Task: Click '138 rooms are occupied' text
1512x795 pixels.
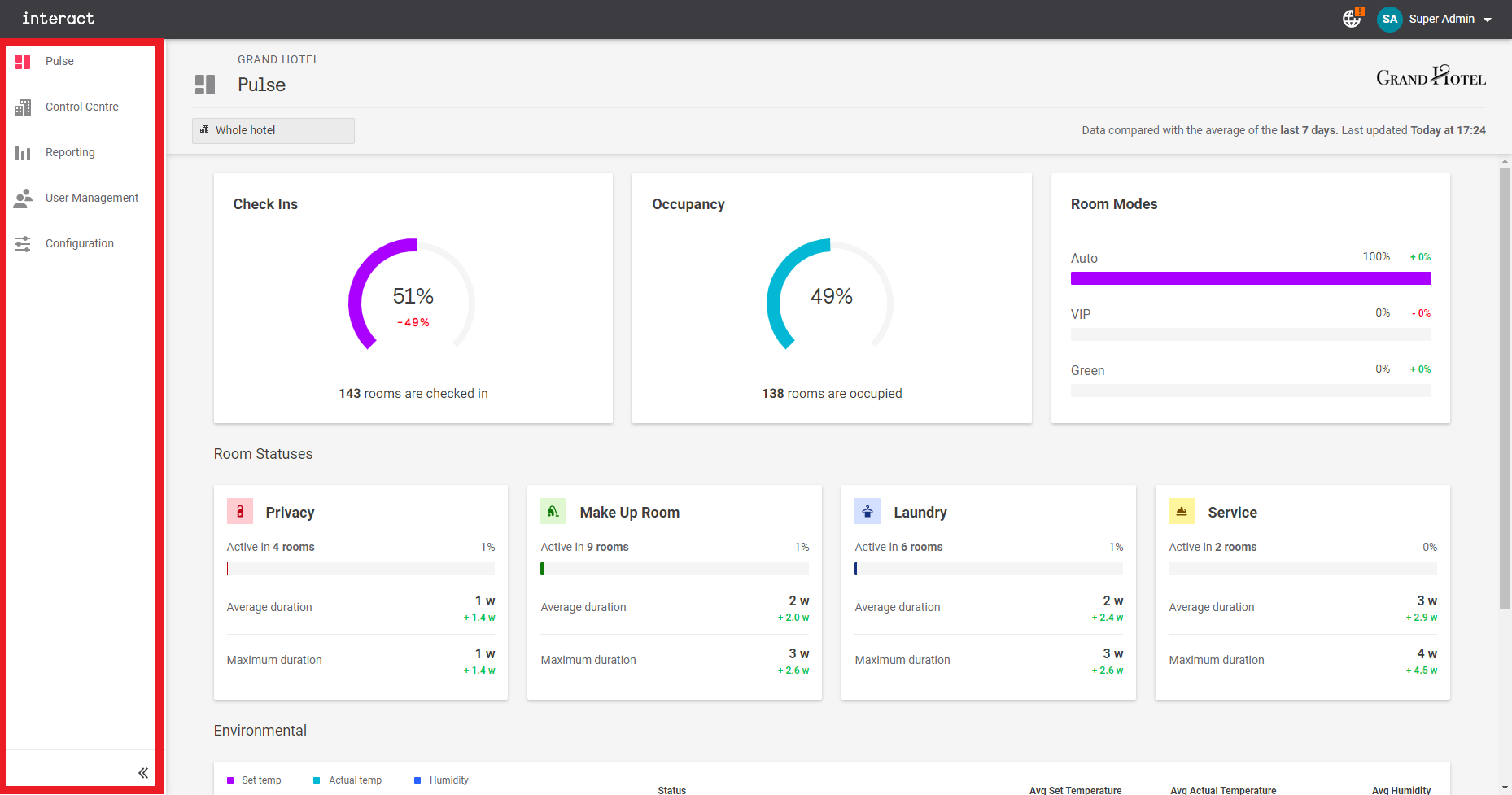Action: (x=832, y=394)
